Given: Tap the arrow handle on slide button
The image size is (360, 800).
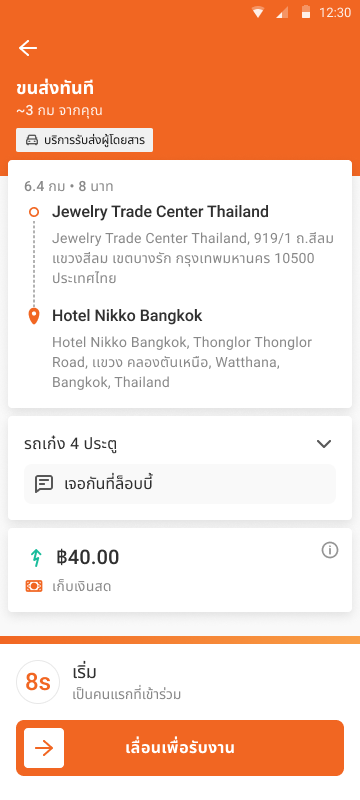Looking at the screenshot, I should 44,748.
